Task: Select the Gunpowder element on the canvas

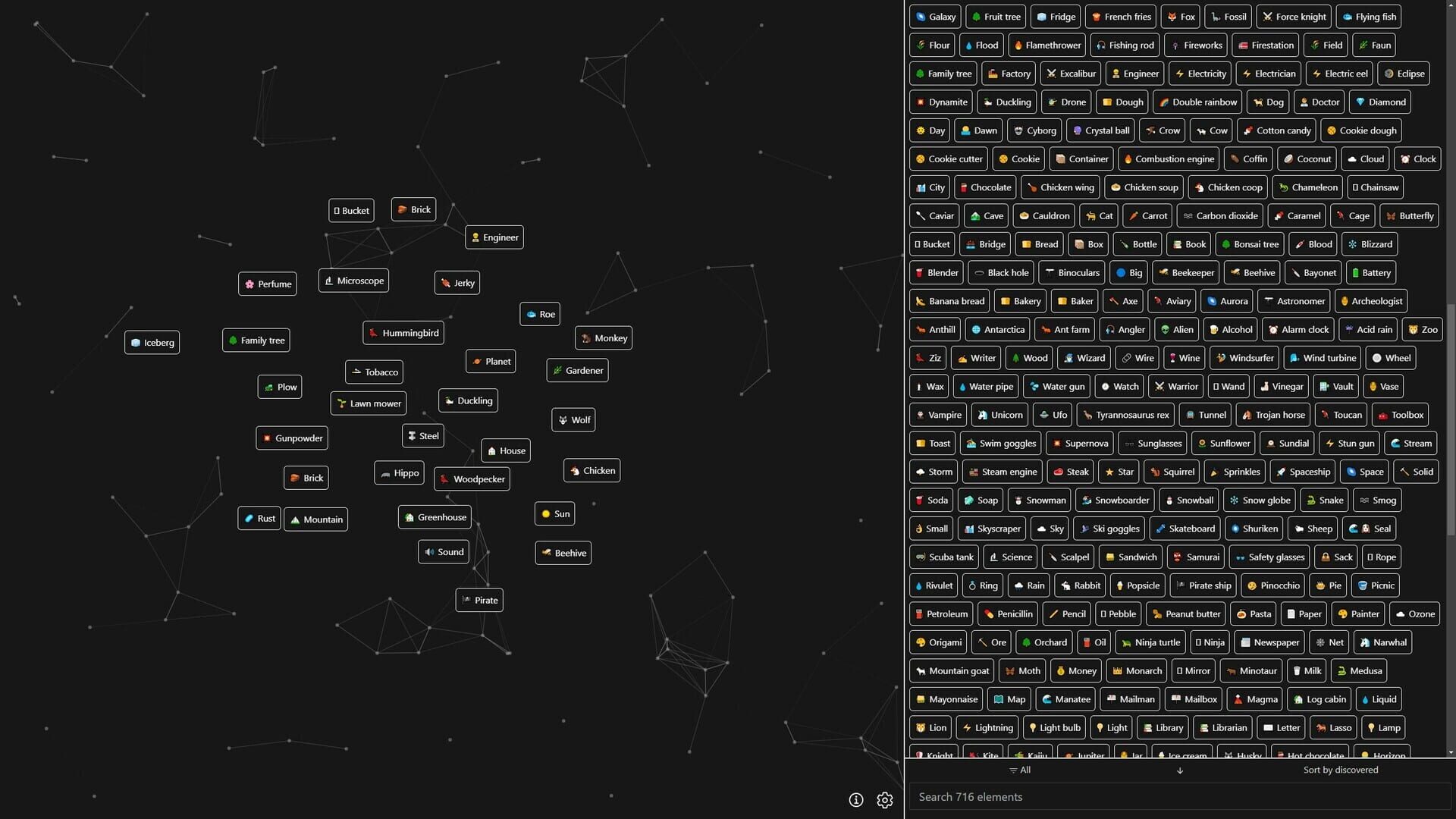Action: point(292,438)
